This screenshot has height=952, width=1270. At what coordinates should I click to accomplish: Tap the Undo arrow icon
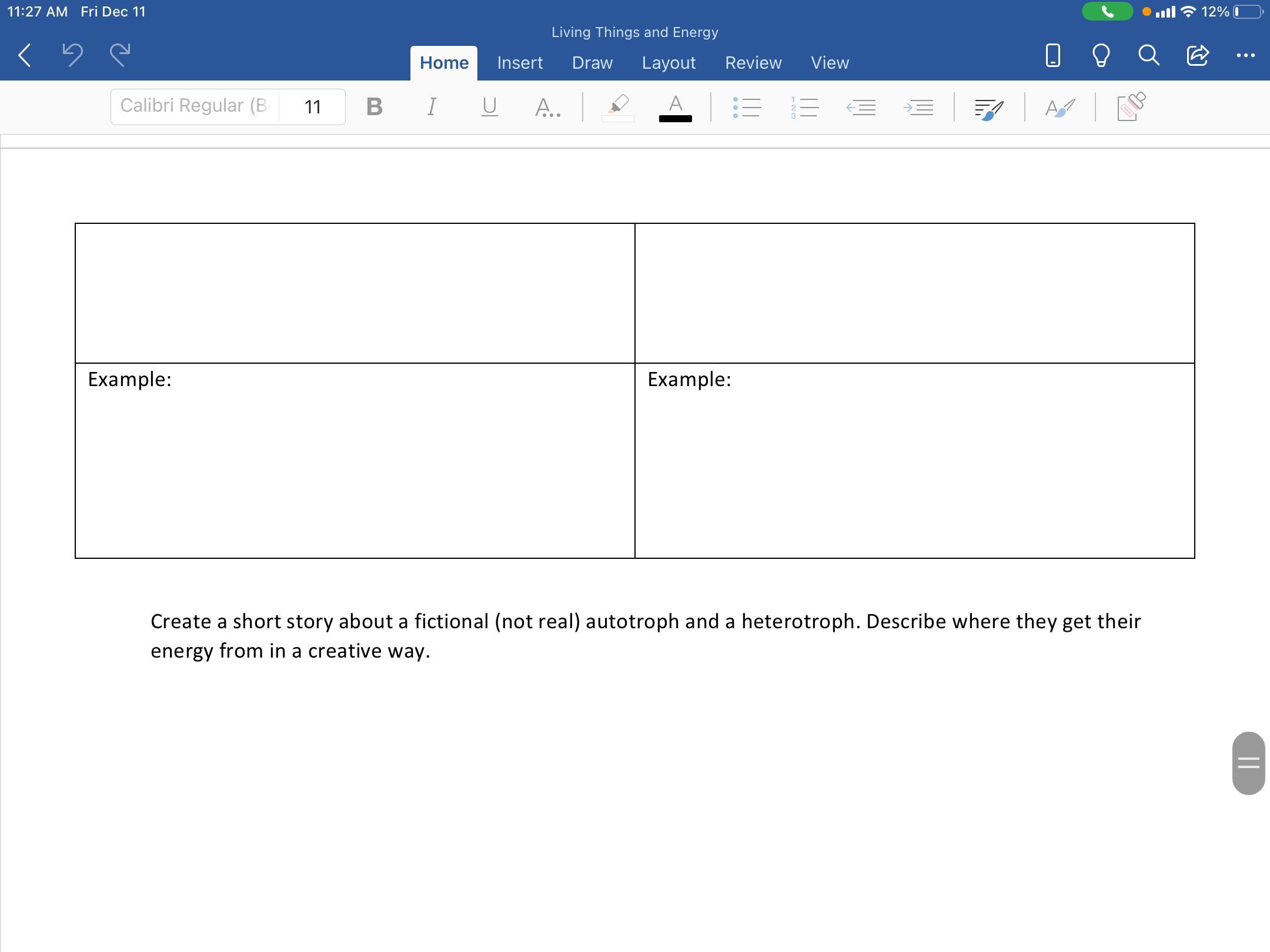(x=72, y=55)
